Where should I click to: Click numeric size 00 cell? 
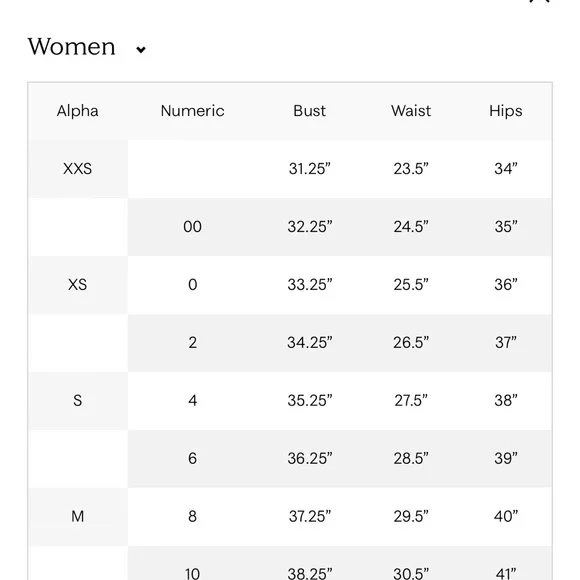[x=192, y=227]
